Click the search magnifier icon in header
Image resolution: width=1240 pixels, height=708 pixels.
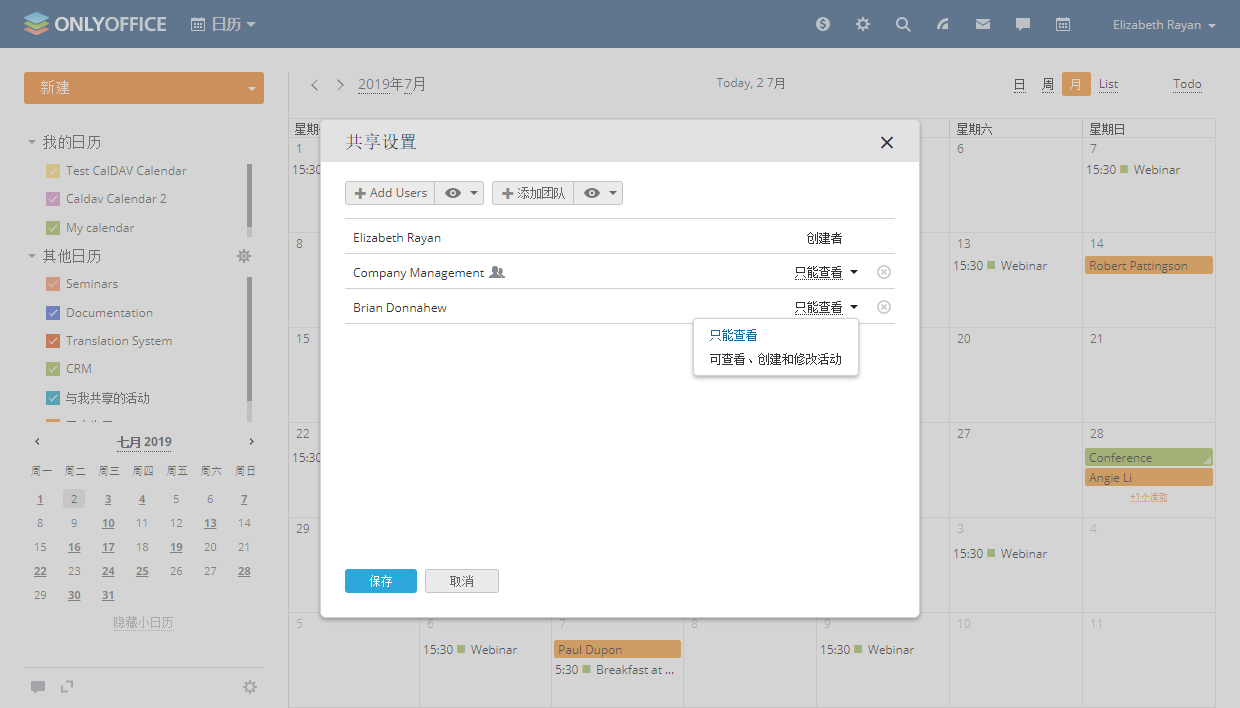tap(903, 24)
